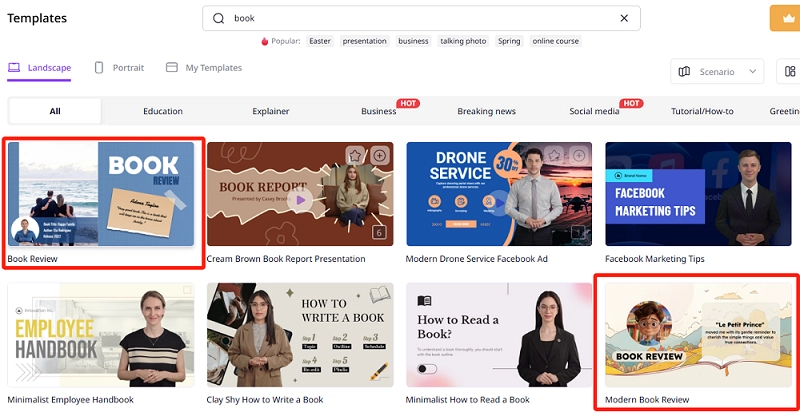Click the plus icon on the Book Report thumbnail
The width and height of the screenshot is (800, 416).
click(x=379, y=156)
